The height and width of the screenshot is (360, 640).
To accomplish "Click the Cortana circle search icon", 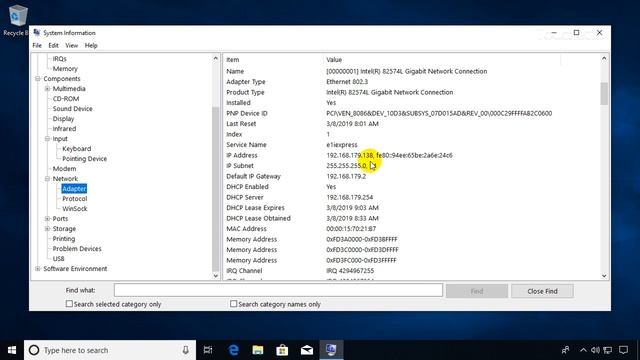I will coord(34,350).
